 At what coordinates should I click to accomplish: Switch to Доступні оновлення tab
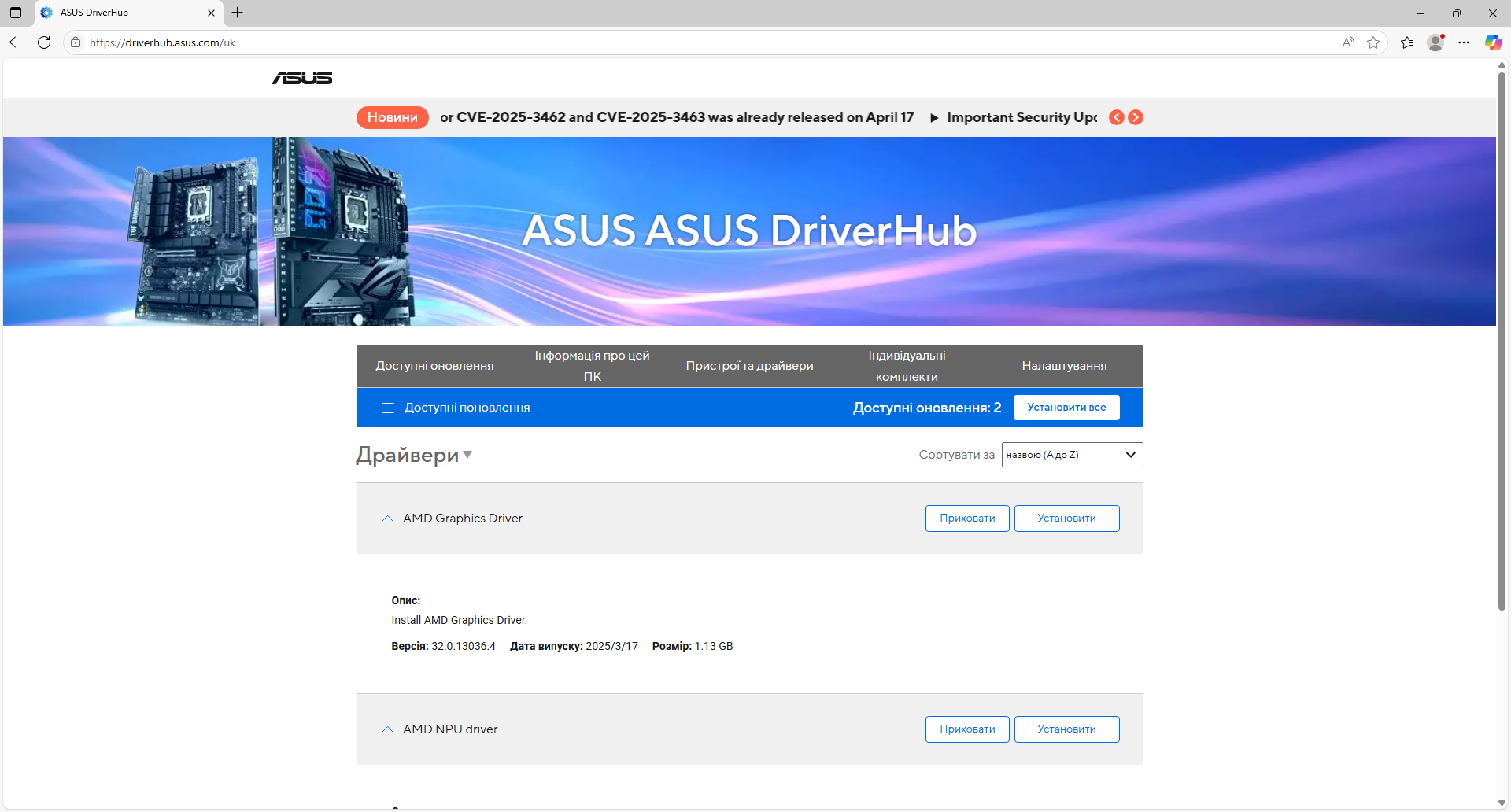pyautogui.click(x=434, y=366)
